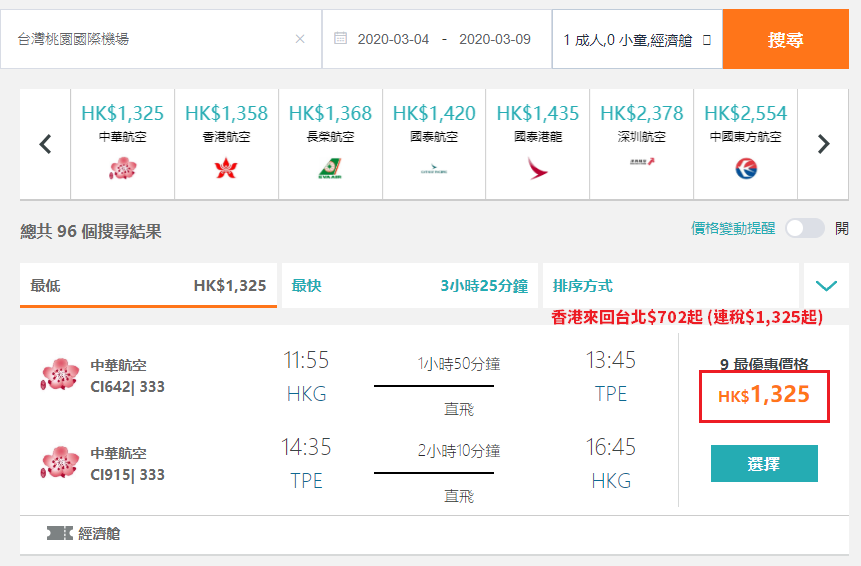Click the Cathay Dragon red logo
The image size is (861, 566).
(x=538, y=169)
